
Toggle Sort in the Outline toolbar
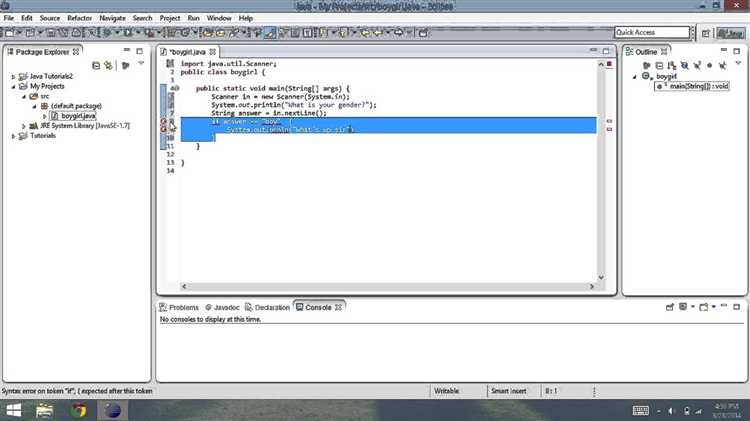[x=672, y=65]
